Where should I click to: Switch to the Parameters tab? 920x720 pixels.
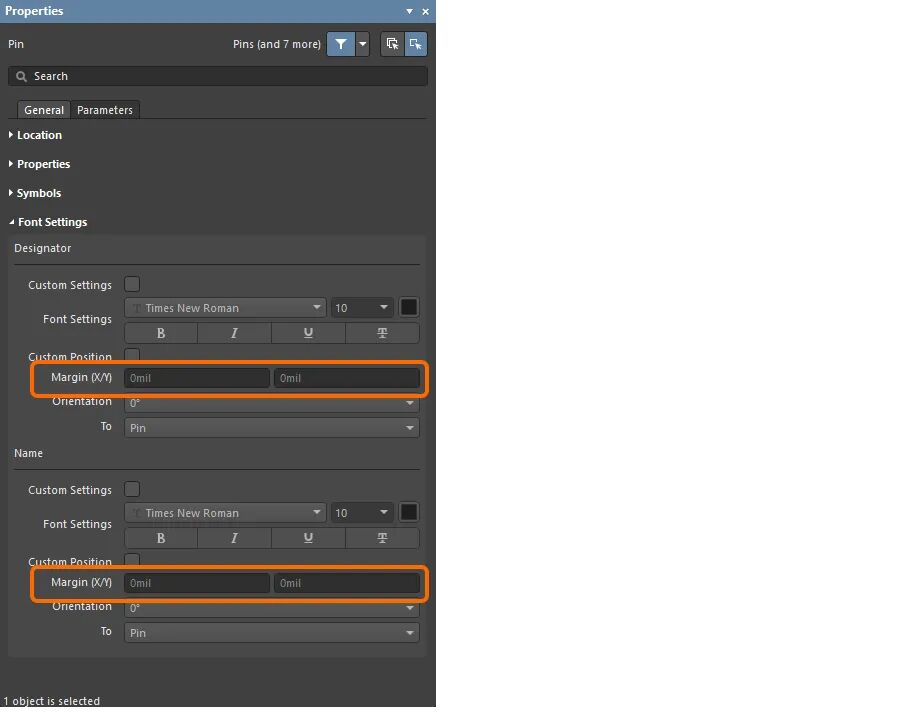click(x=104, y=110)
